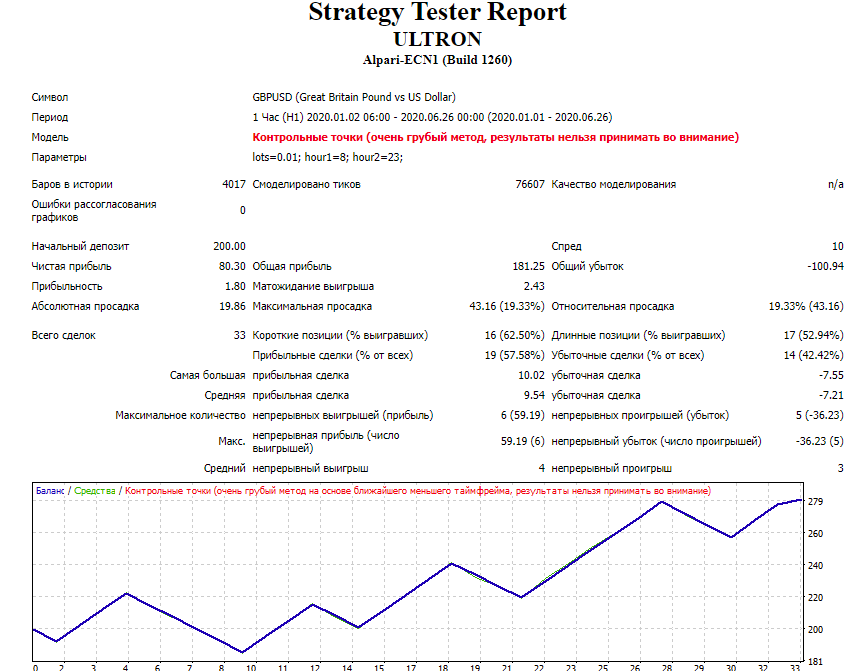The height and width of the screenshot is (671, 861).
Task: Click the Чистая прибыль value 80.30
Action: pyautogui.click(x=232, y=266)
